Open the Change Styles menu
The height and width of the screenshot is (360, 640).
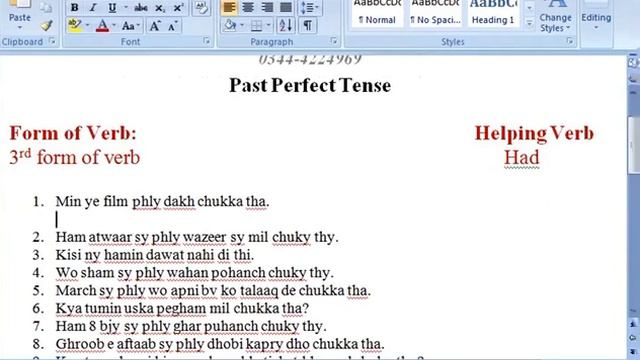coord(555,17)
